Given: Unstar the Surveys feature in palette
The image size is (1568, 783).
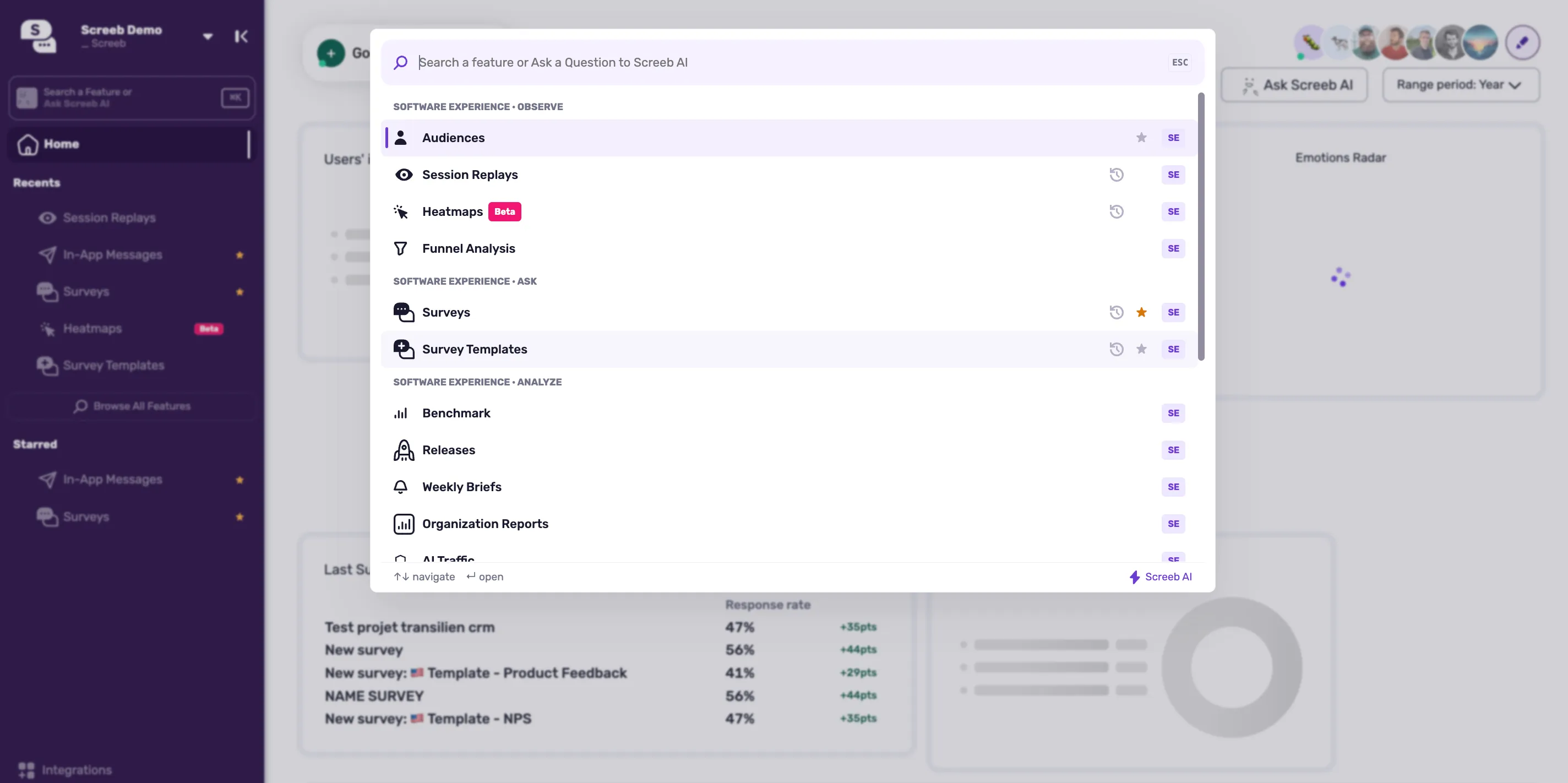Looking at the screenshot, I should tap(1141, 312).
